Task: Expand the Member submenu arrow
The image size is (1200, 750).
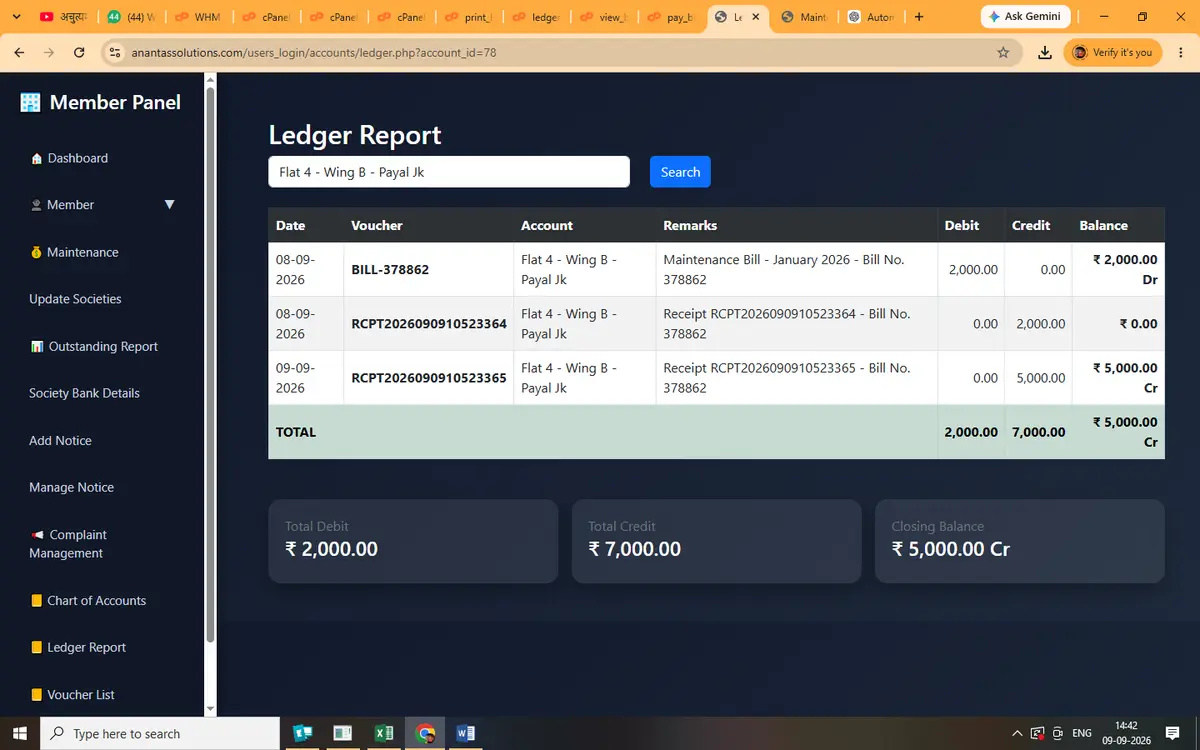Action: point(169,205)
